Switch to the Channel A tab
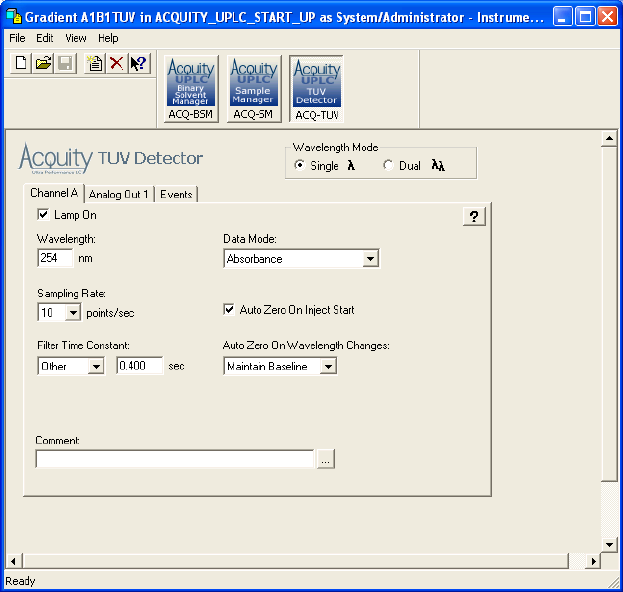 (54, 193)
